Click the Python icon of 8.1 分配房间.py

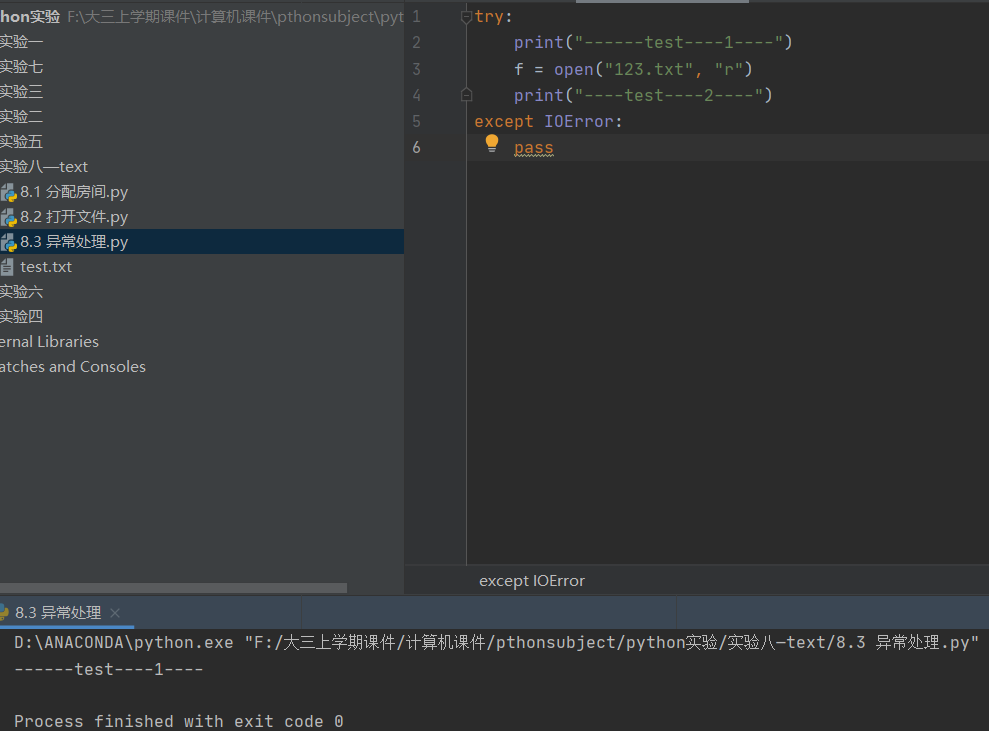coord(8,192)
